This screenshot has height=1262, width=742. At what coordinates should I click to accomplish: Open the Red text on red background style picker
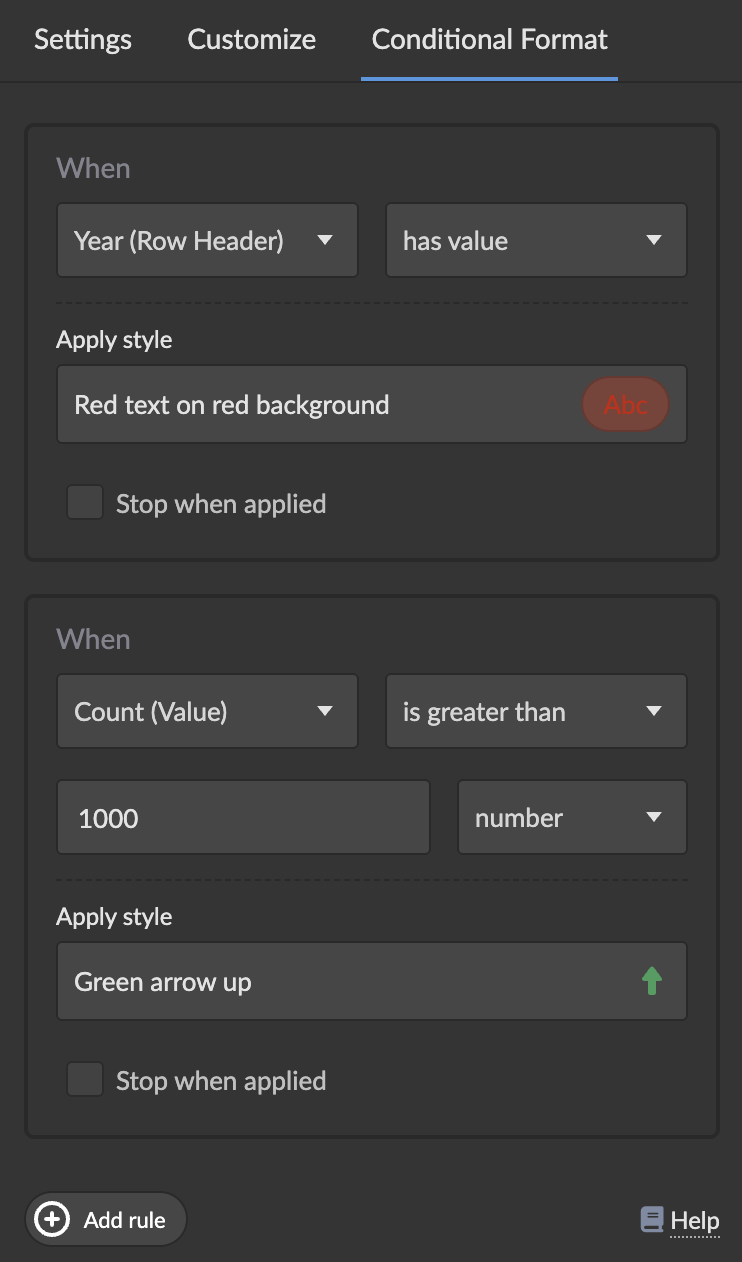click(x=320, y=405)
